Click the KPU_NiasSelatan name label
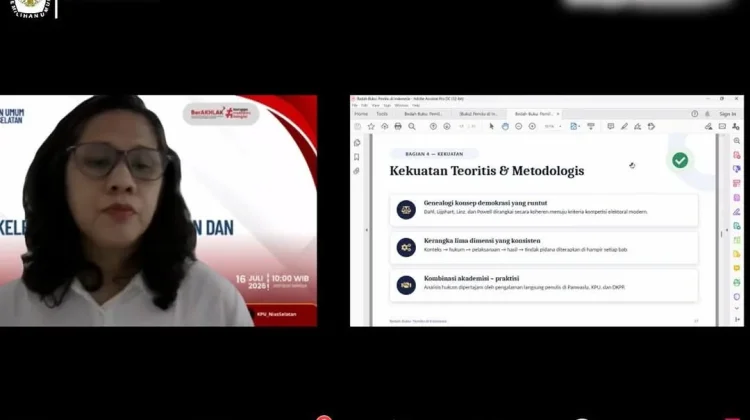Image resolution: width=750 pixels, height=420 pixels. [276, 314]
